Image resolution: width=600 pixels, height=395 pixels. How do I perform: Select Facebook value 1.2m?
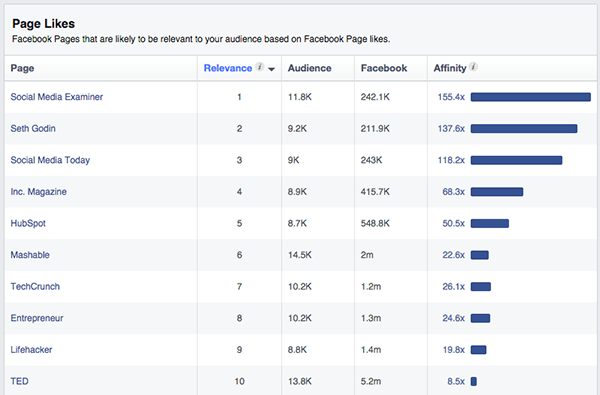pos(371,287)
